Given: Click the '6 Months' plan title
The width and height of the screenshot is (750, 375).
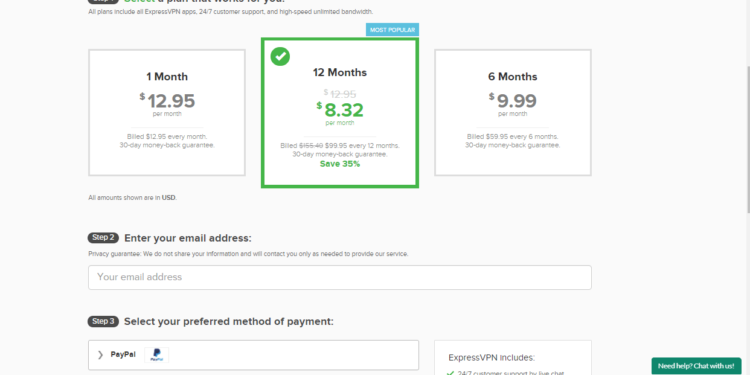Looking at the screenshot, I should 513,77.
